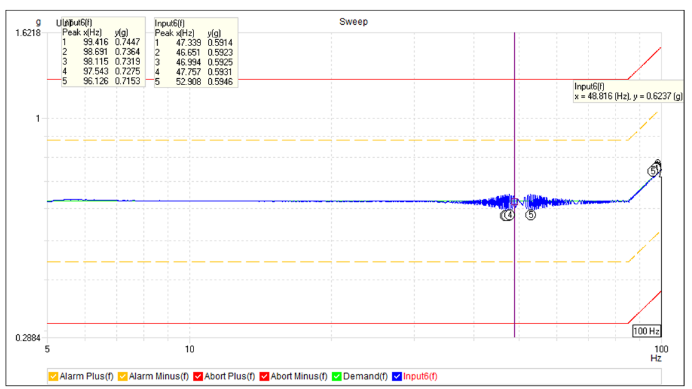
Task: Select the Demand(f) legend label
Action: coord(365,376)
